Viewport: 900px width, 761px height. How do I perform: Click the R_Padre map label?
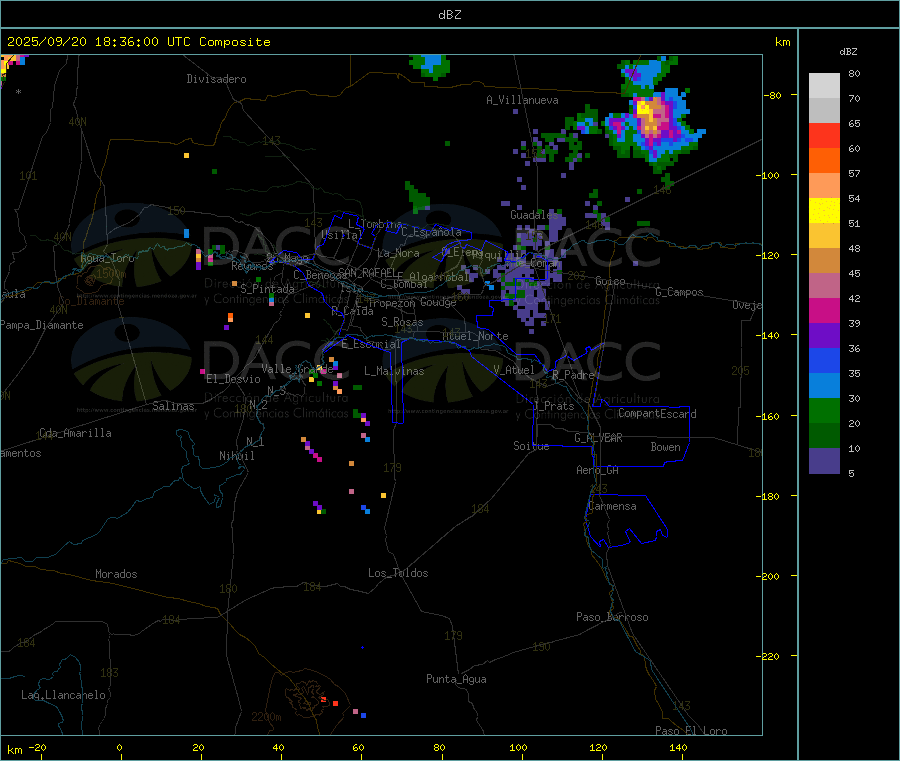point(573,375)
